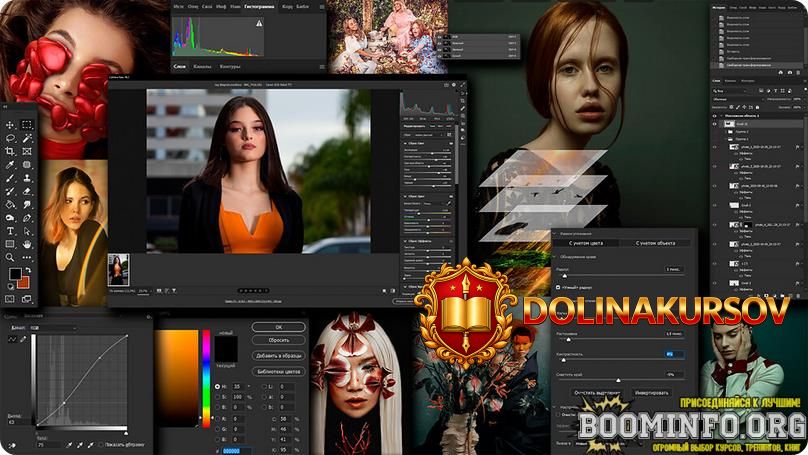Click the Очистить выделение button
Image resolution: width=808 pixels, height=455 pixels.
(x=597, y=393)
